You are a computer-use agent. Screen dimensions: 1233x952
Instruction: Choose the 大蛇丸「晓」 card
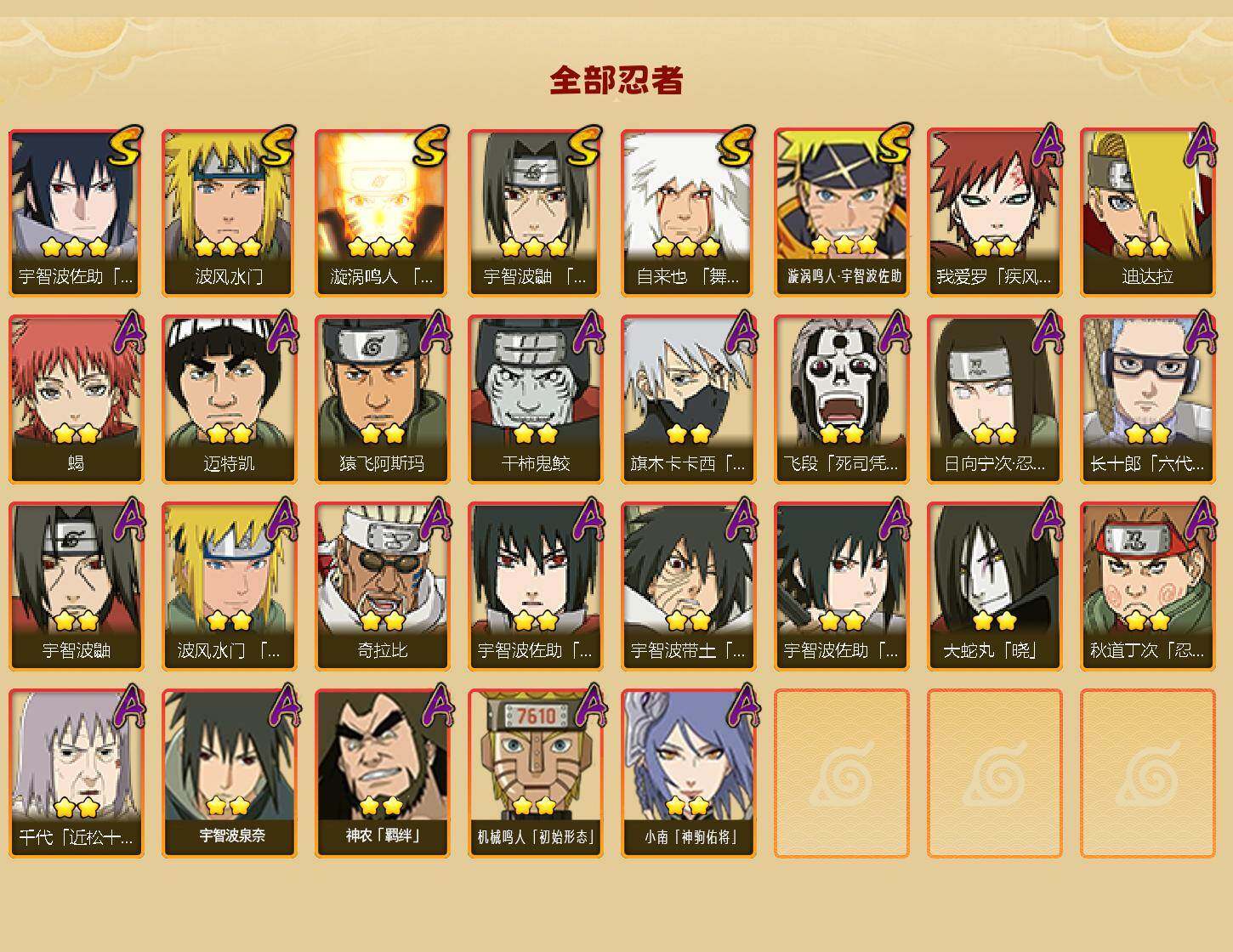(x=994, y=586)
